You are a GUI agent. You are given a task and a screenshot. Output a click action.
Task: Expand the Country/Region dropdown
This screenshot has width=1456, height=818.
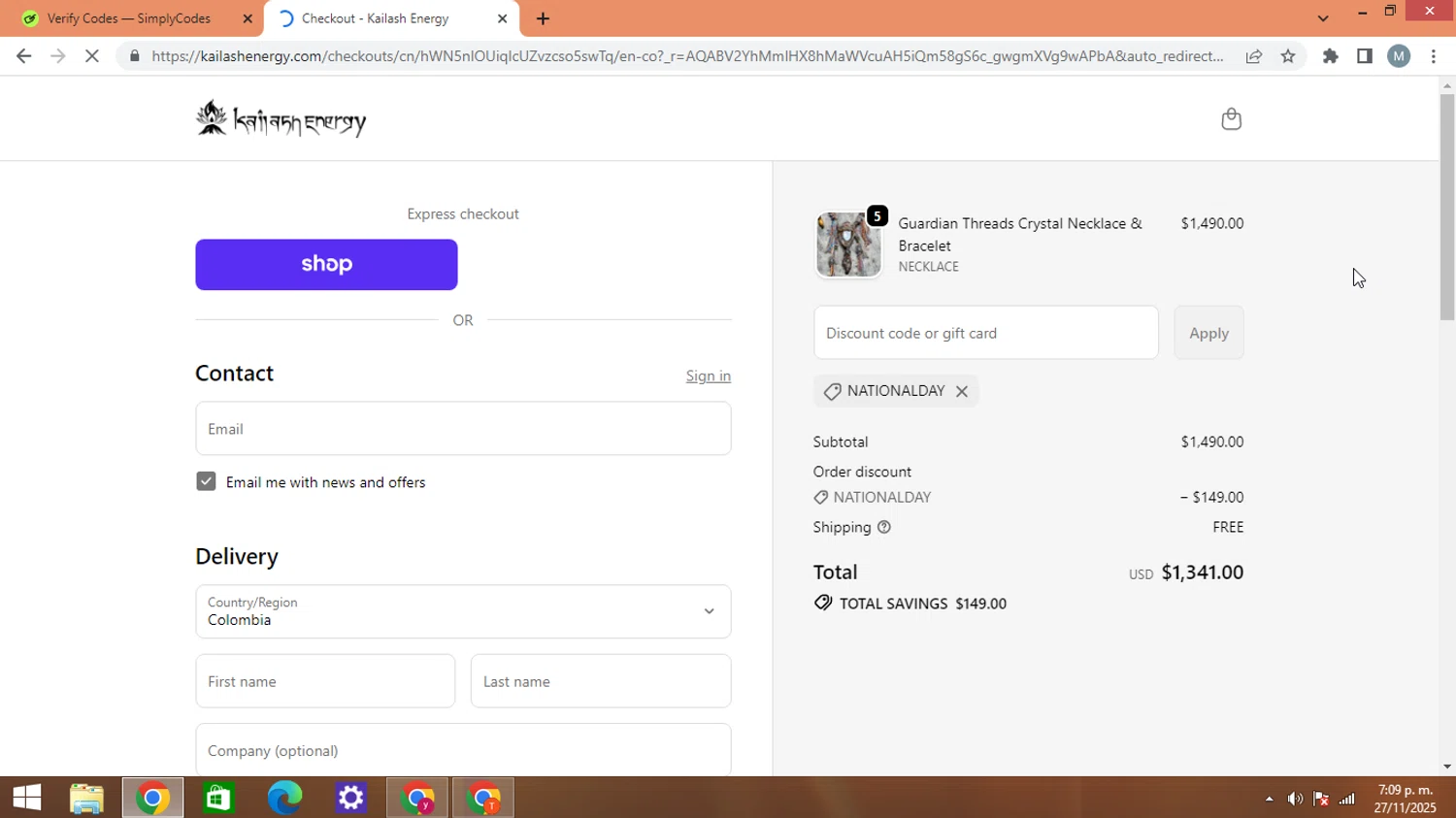pos(463,611)
